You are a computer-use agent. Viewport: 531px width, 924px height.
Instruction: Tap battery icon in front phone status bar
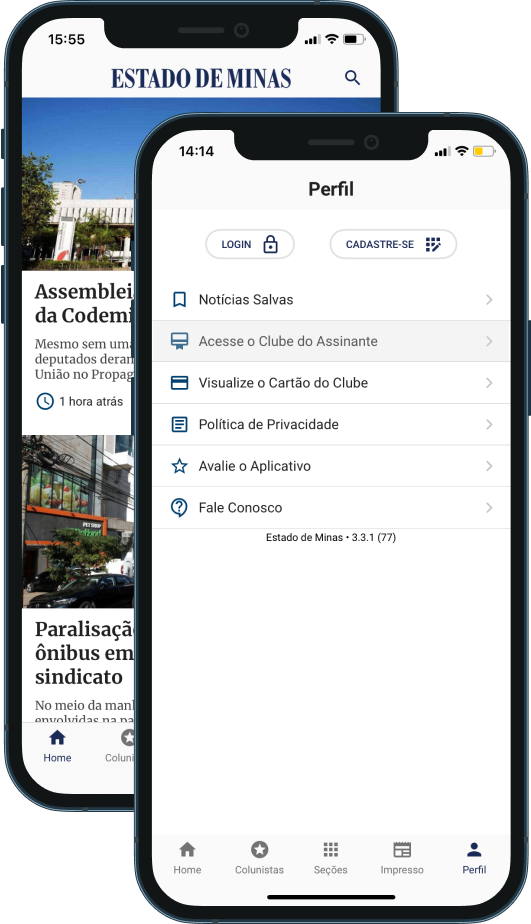pyautogui.click(x=484, y=152)
